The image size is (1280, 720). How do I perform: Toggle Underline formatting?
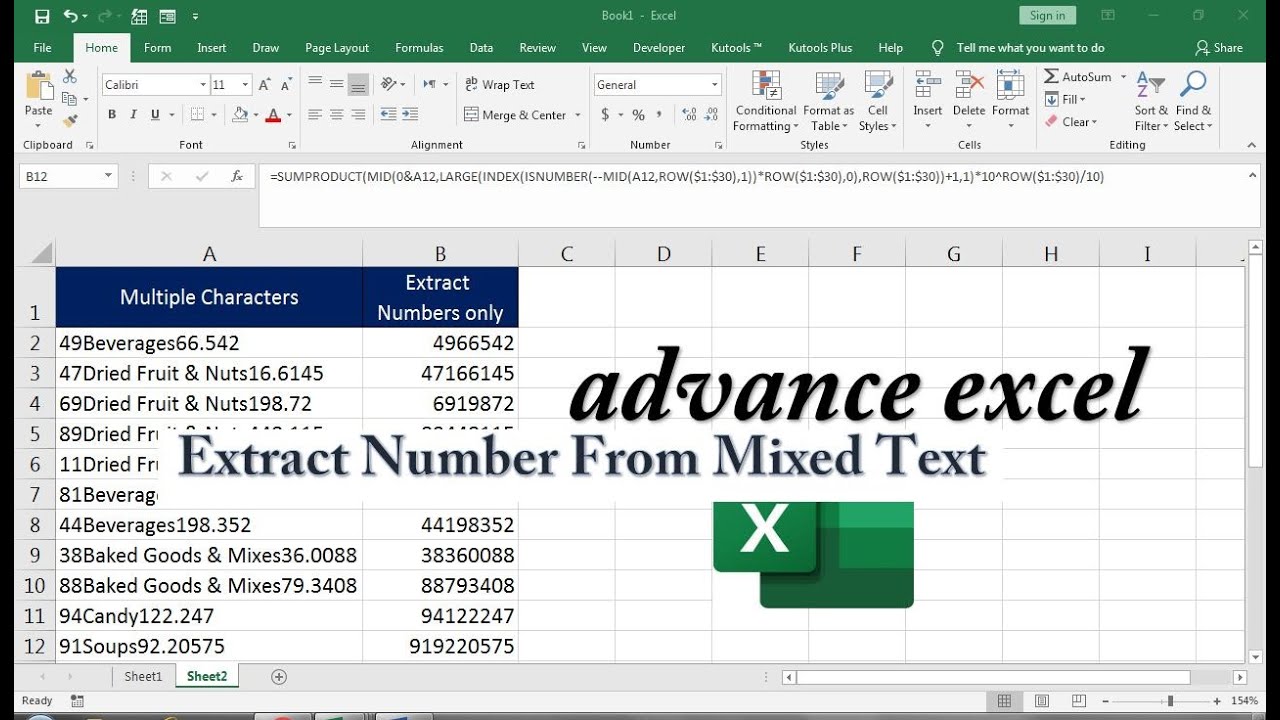[x=156, y=115]
